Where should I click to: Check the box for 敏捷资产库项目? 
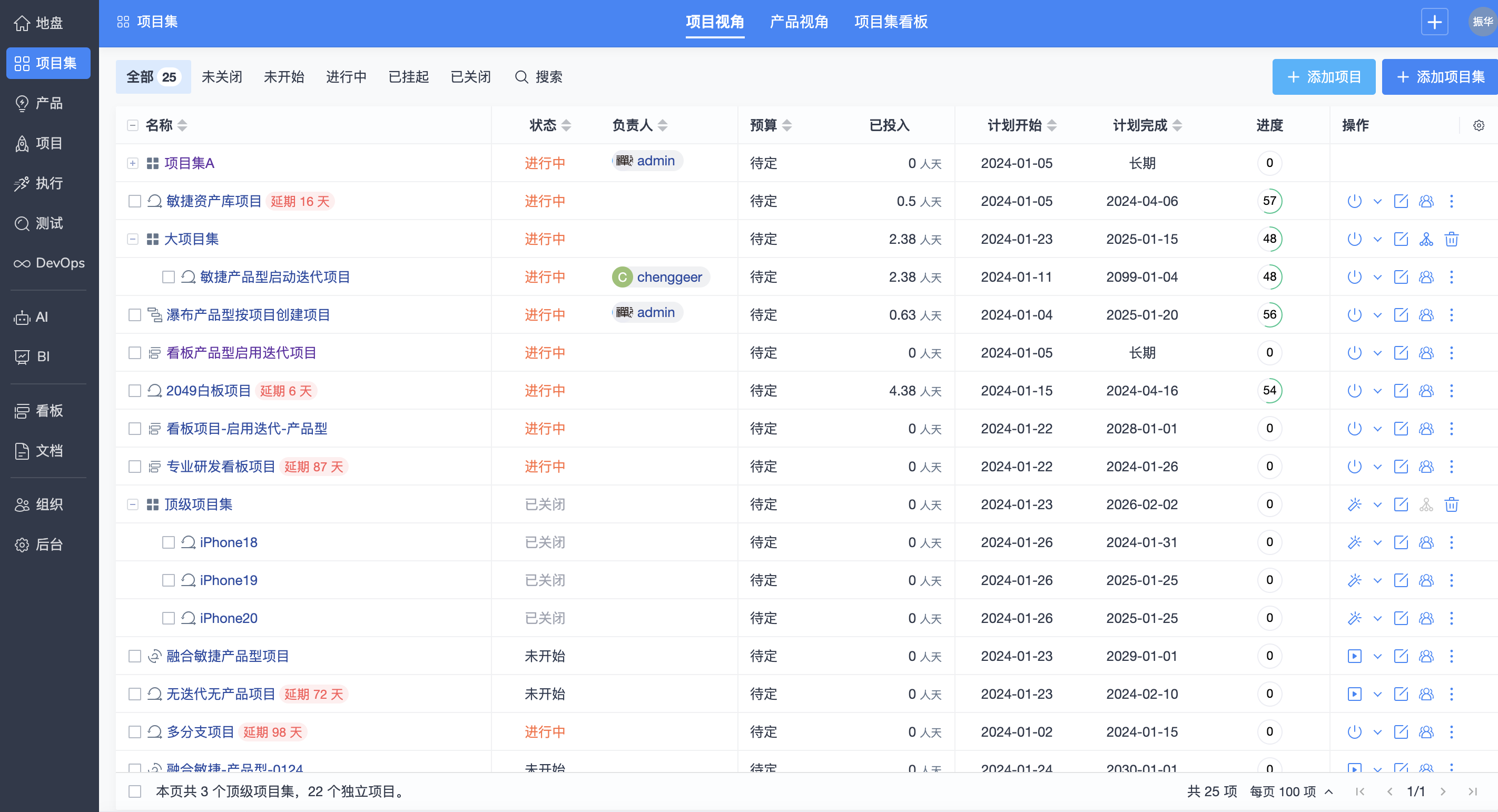click(135, 201)
